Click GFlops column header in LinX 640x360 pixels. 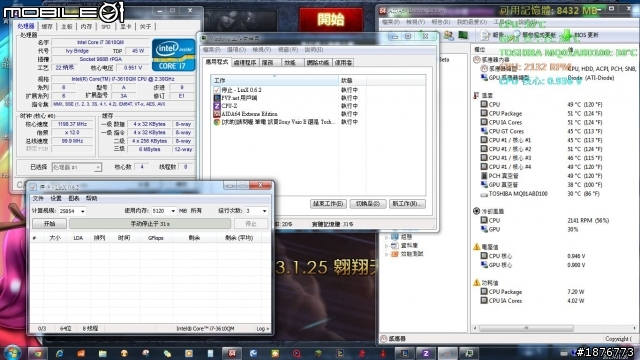(156, 238)
